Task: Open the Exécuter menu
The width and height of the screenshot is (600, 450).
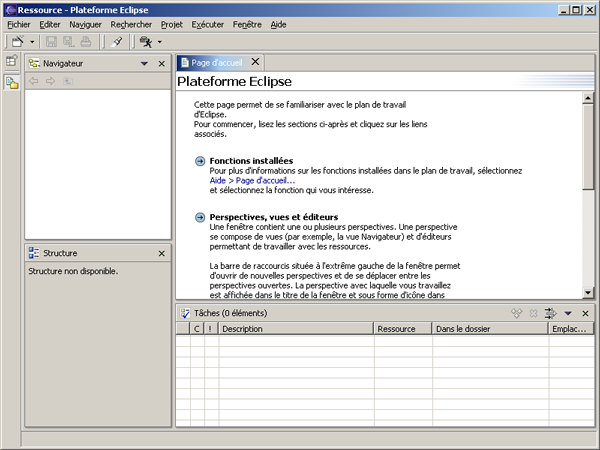Action: tap(207, 23)
